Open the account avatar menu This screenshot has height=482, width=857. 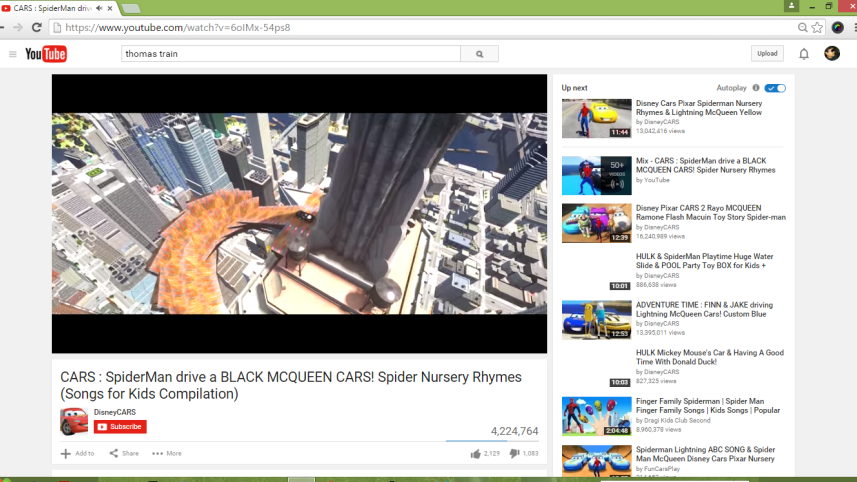click(x=832, y=53)
